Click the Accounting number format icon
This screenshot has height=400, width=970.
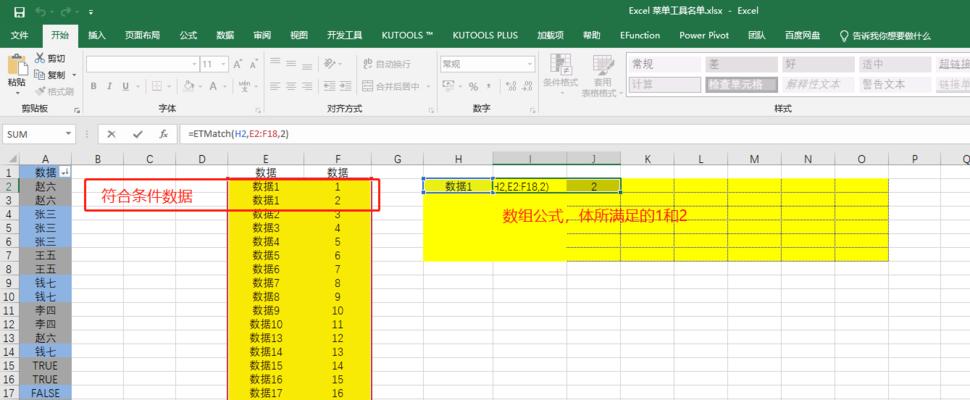449,86
